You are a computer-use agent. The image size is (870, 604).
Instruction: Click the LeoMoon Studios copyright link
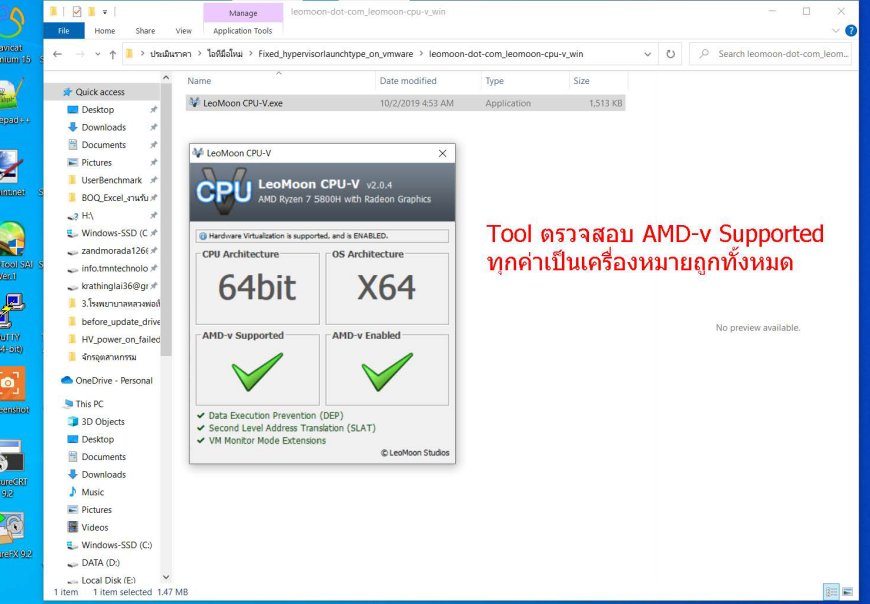coord(415,453)
